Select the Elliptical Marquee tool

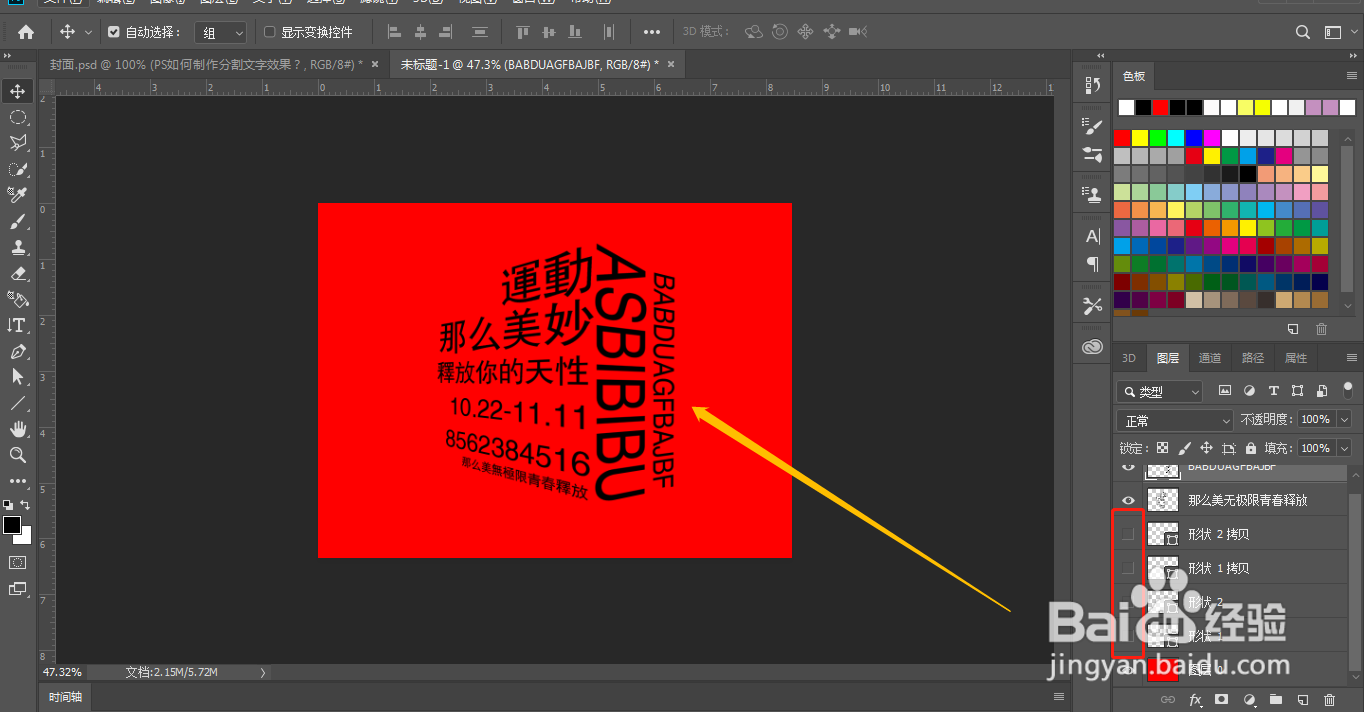[17, 117]
